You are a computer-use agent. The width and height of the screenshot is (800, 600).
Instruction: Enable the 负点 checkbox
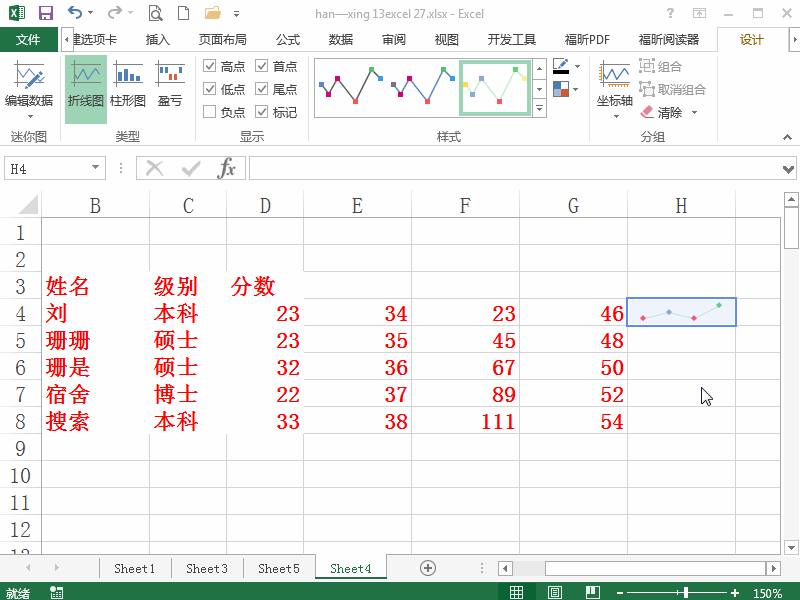[x=211, y=112]
